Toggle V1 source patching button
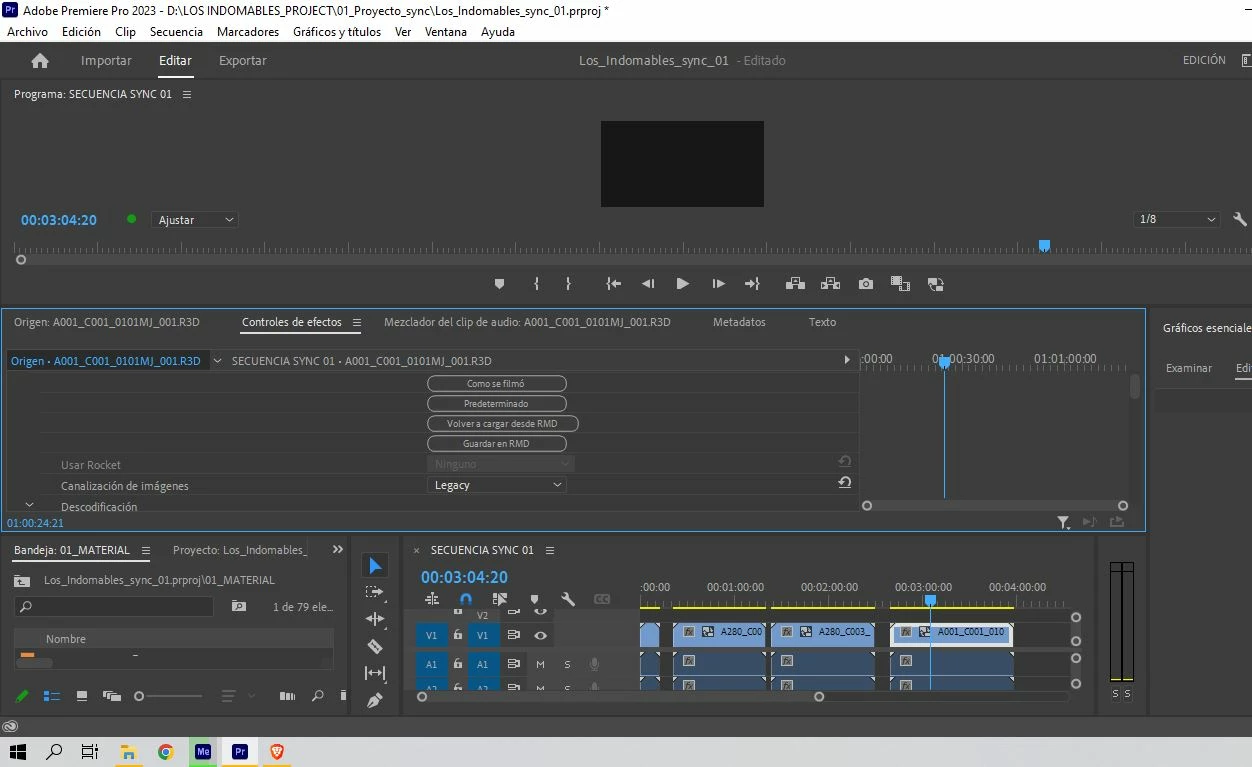The width and height of the screenshot is (1252, 767). (432, 635)
